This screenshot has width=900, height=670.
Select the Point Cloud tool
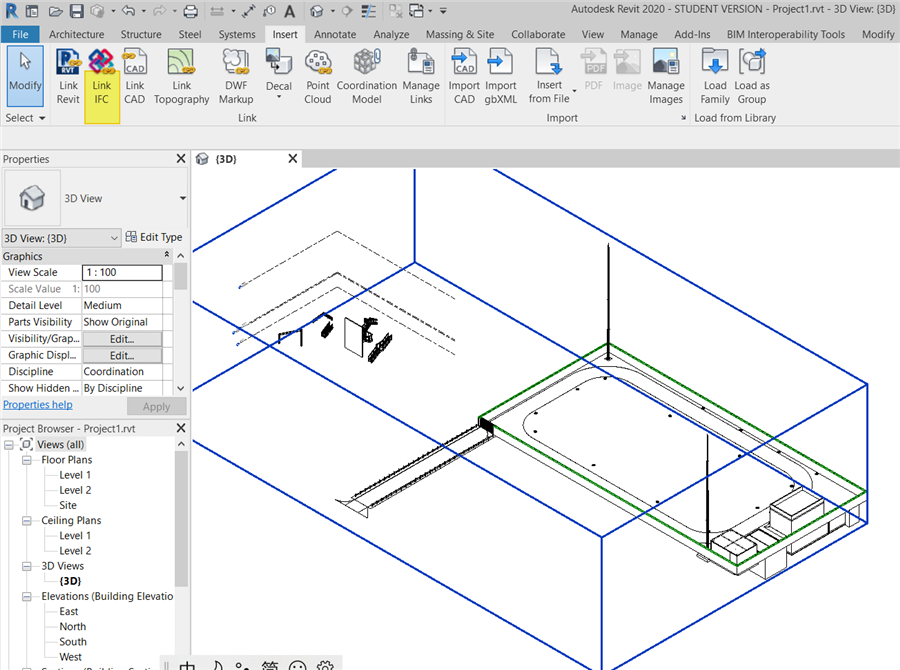pyautogui.click(x=317, y=77)
